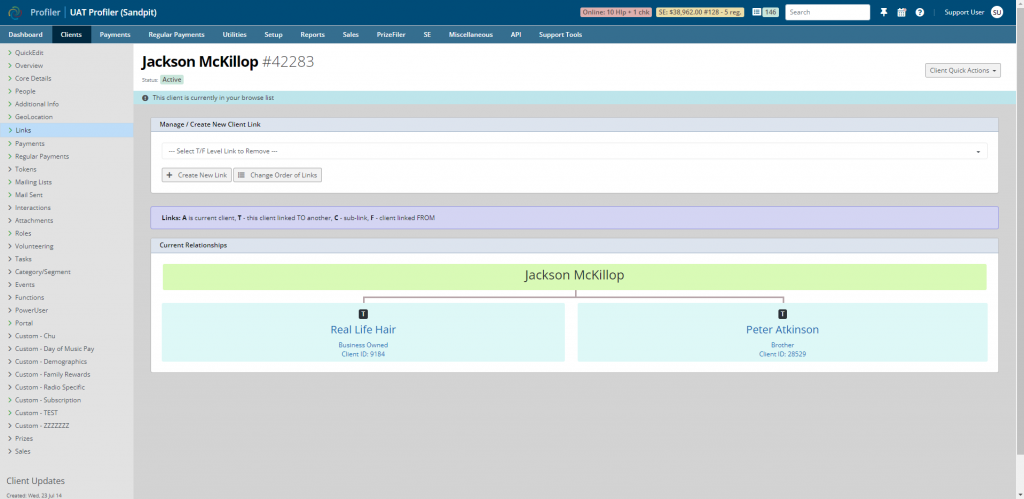Open the Clients menu
The image size is (1024, 499).
point(71,35)
